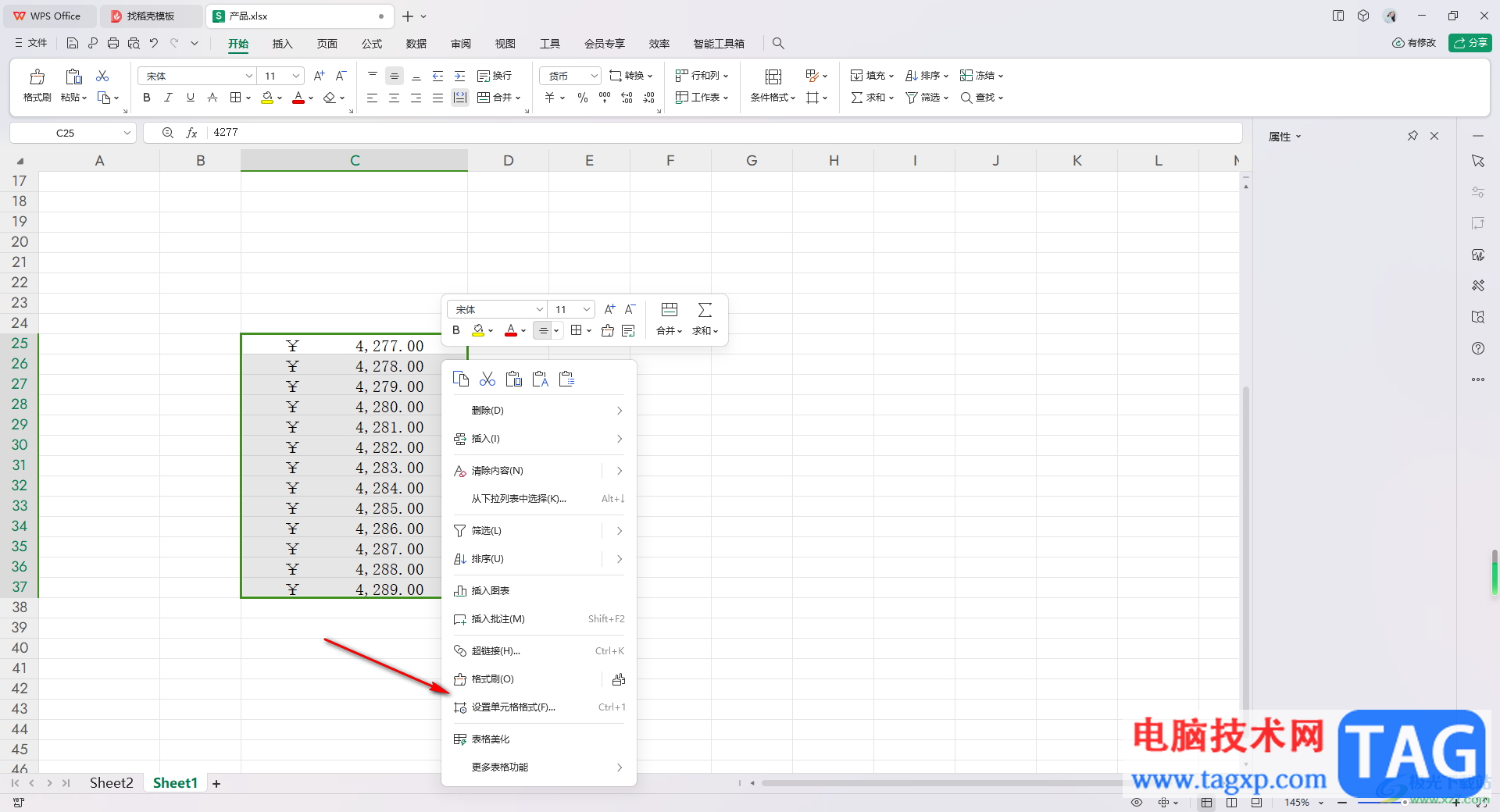1500x812 pixels.
Task: Toggle Bold in the ribbon
Action: (147, 98)
